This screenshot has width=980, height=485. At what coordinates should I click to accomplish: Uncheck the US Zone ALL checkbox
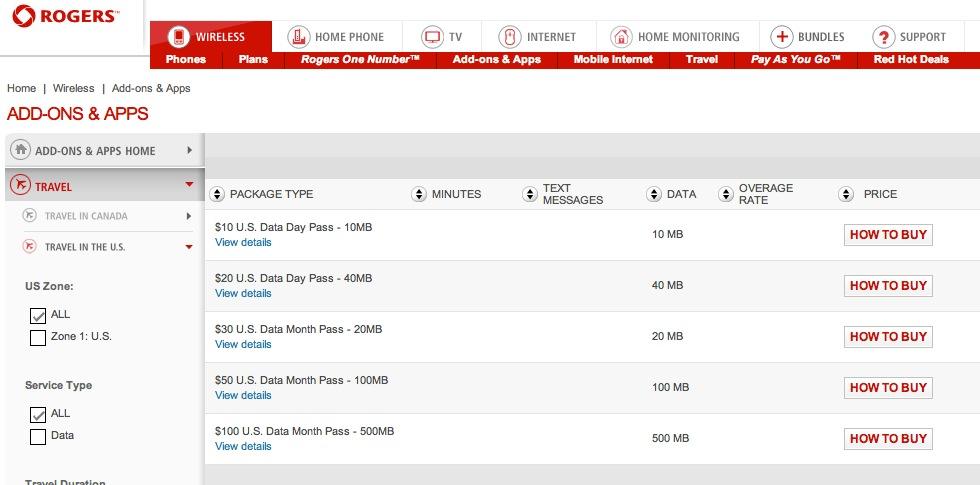38,316
